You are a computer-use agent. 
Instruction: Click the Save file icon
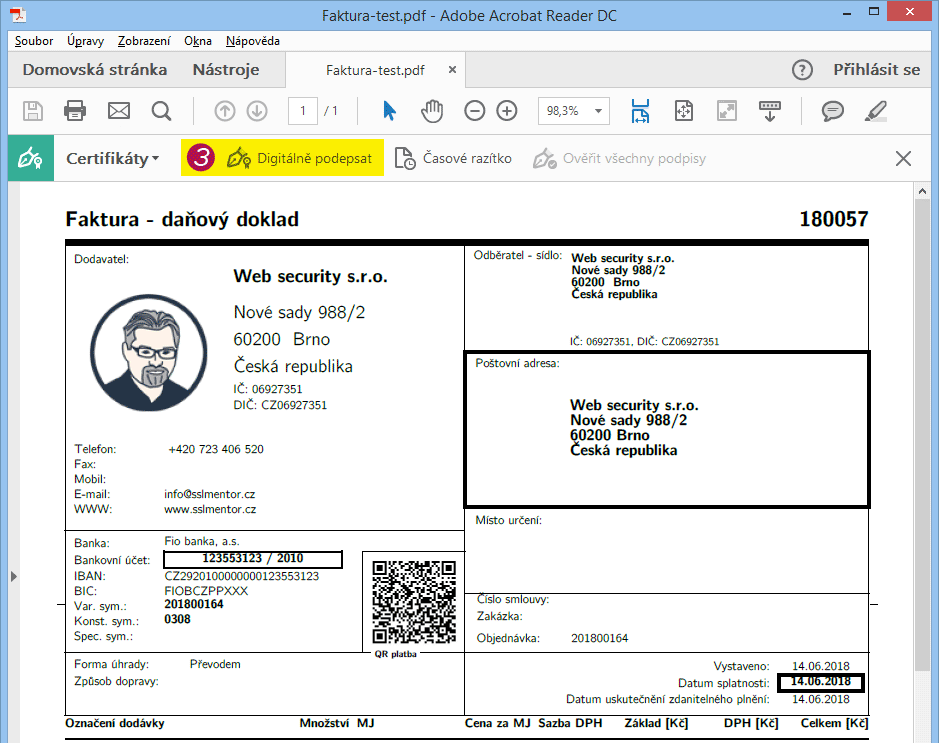click(x=33, y=111)
